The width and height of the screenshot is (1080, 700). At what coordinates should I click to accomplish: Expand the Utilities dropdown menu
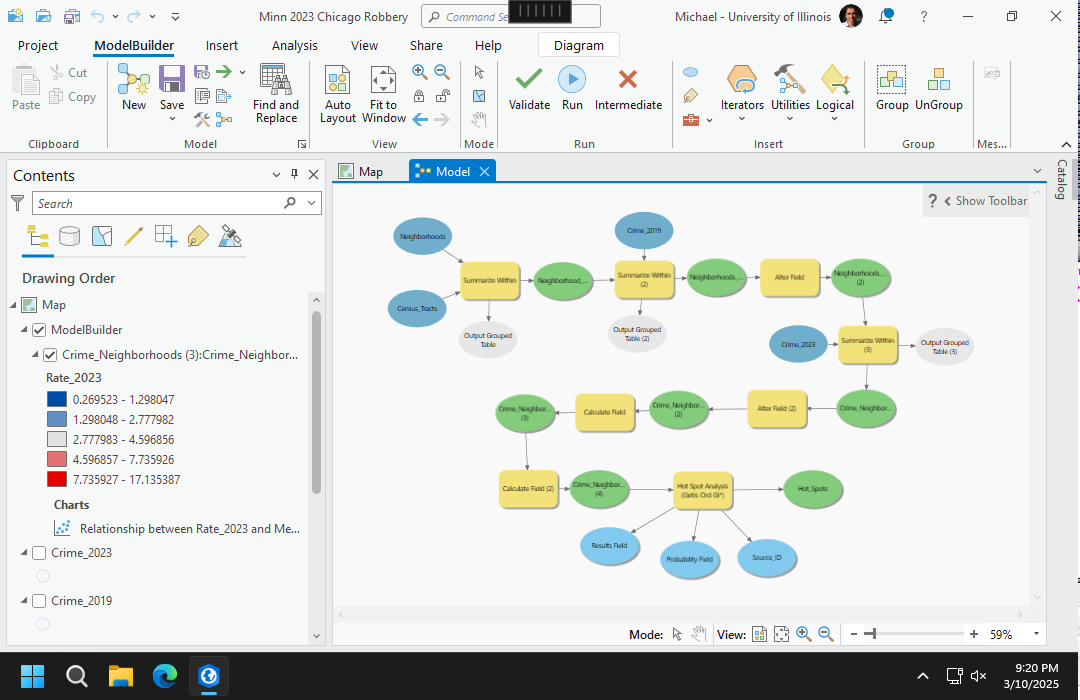(x=790, y=118)
